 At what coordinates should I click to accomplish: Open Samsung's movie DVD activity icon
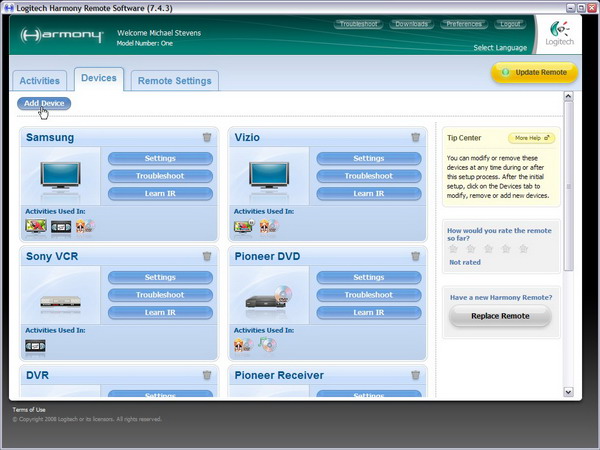(85, 226)
